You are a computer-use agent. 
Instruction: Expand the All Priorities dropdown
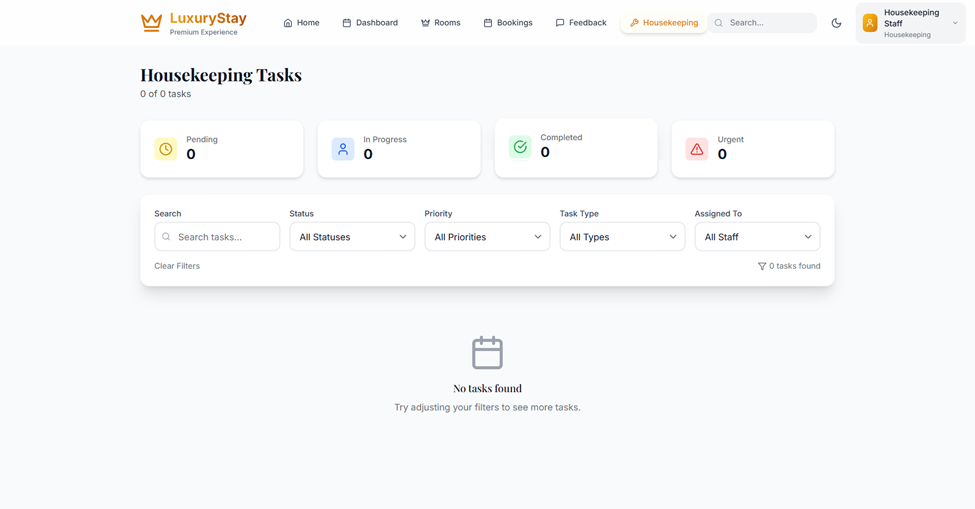(487, 237)
